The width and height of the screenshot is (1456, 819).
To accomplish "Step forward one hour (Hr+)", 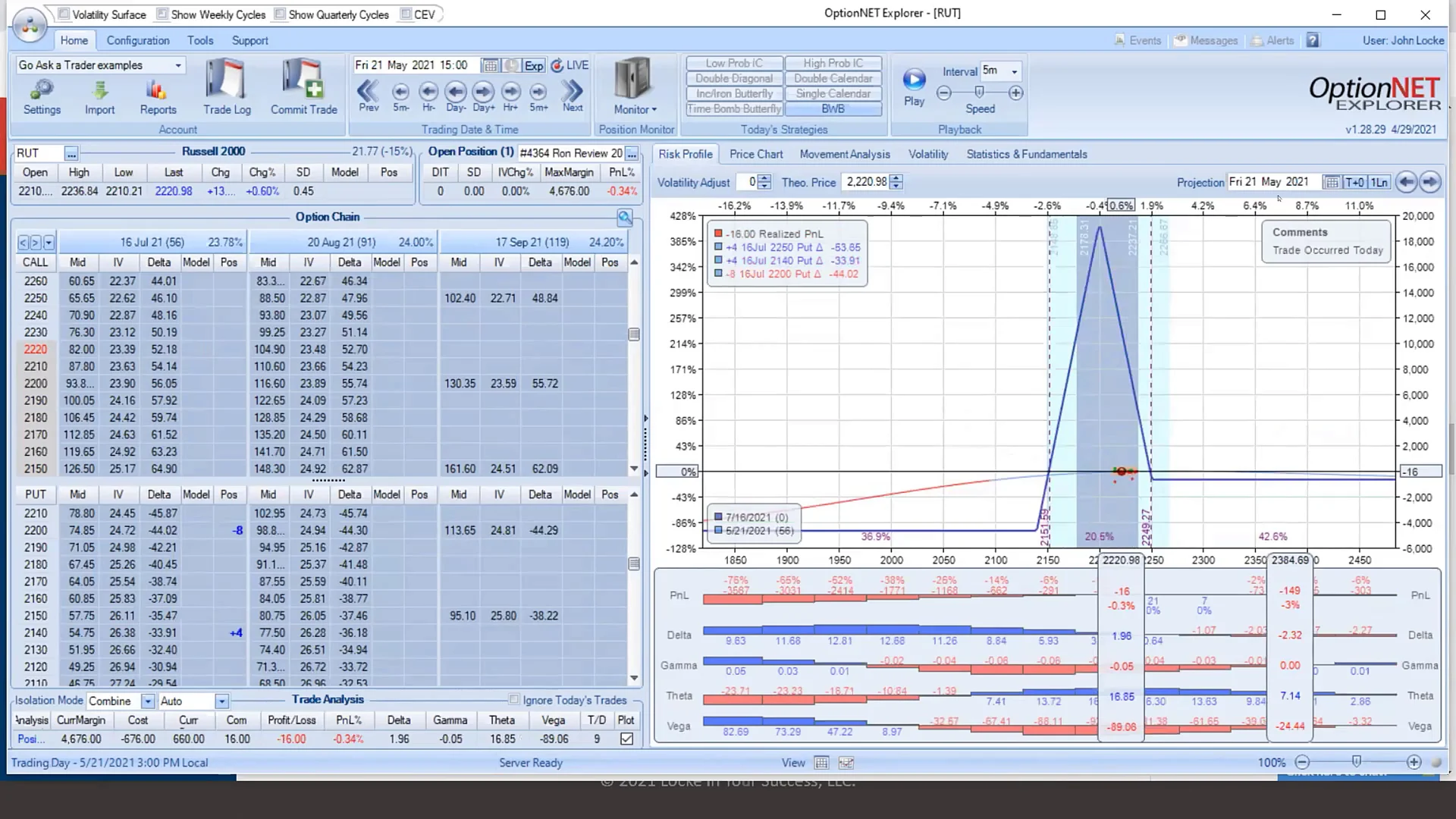I will click(510, 96).
